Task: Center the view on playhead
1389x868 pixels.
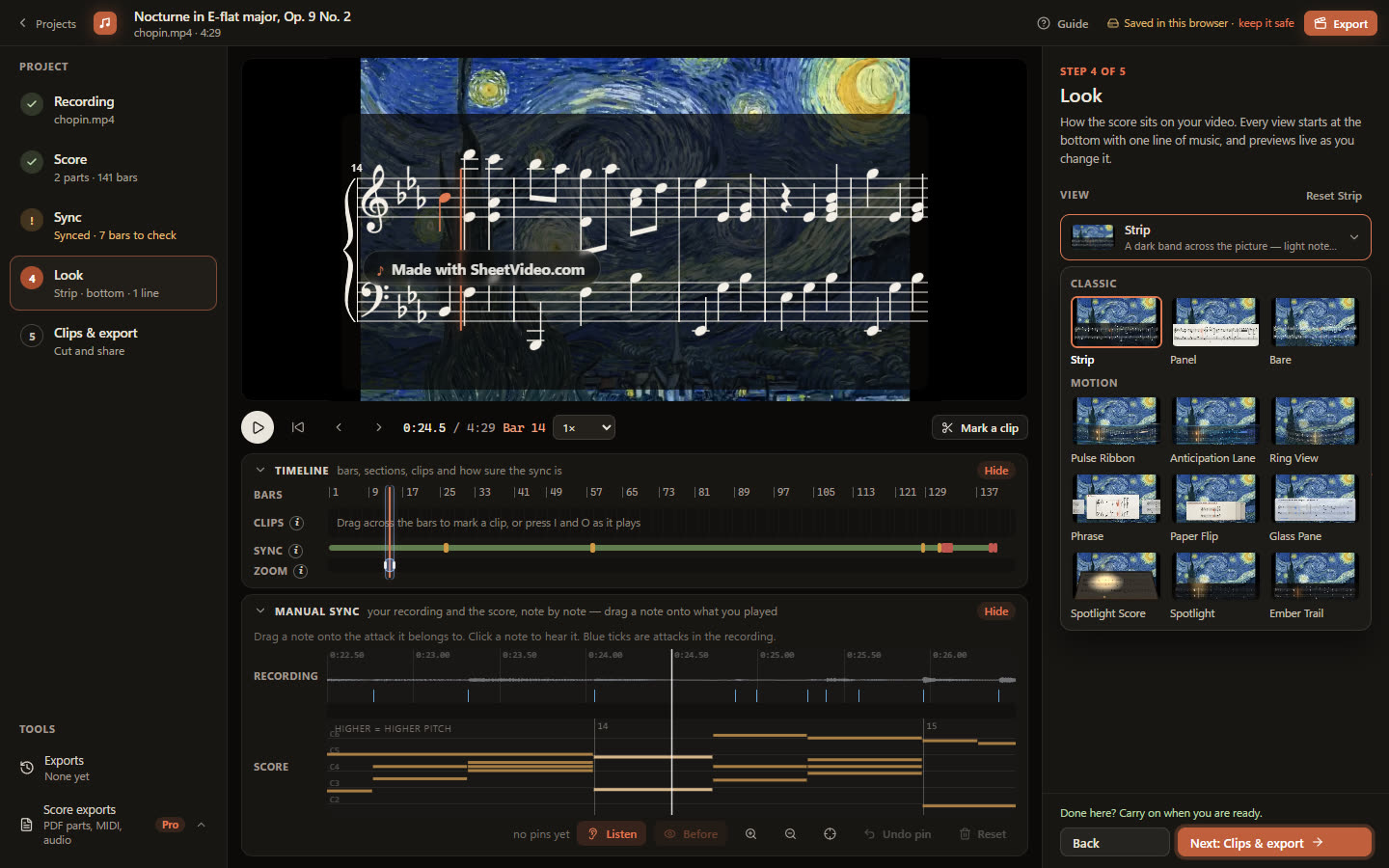Action: tap(830, 834)
